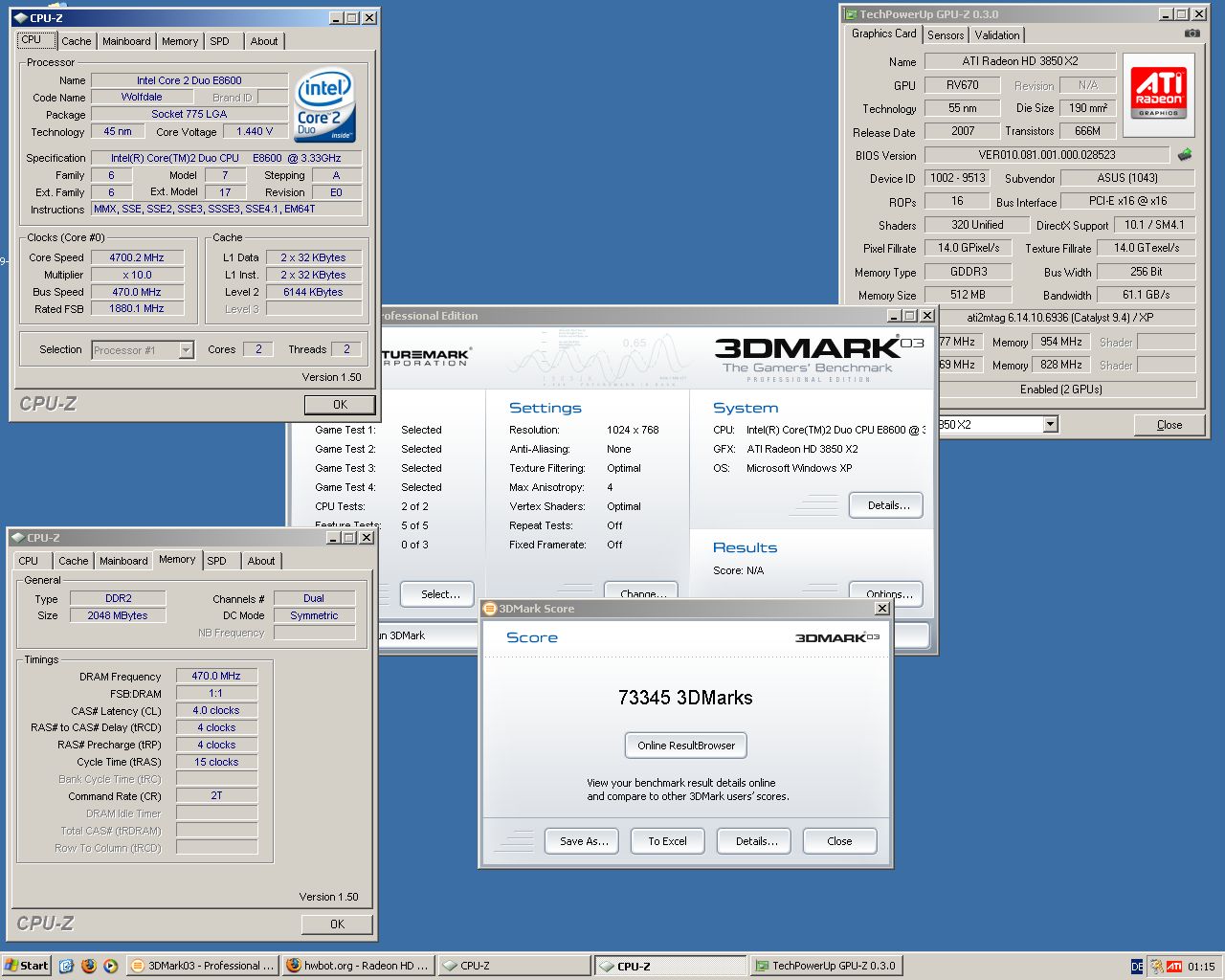Click the CAS# Latency 4.0 clocks value
This screenshot has width=1225, height=980.
(216, 710)
